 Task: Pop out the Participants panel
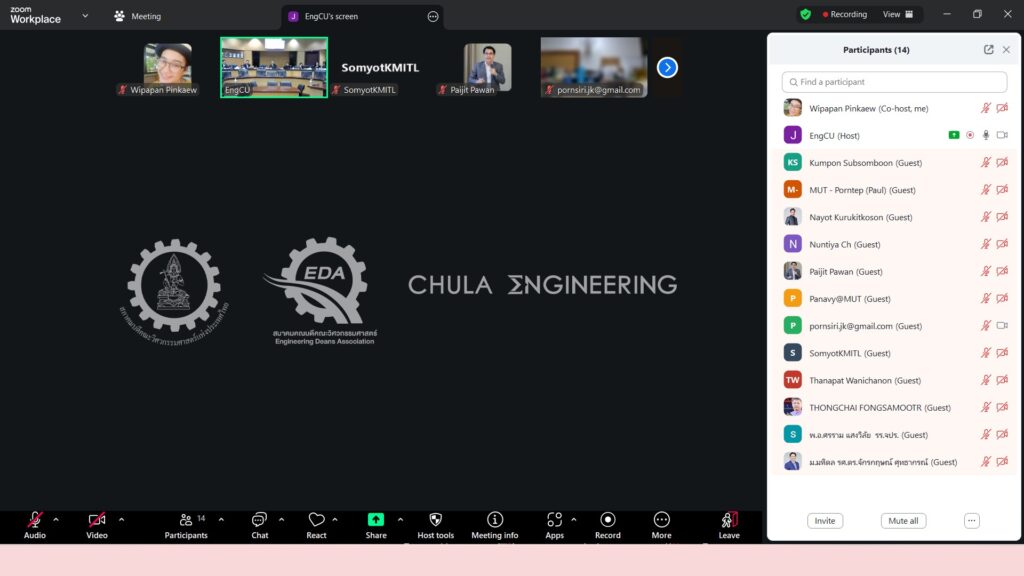click(989, 50)
